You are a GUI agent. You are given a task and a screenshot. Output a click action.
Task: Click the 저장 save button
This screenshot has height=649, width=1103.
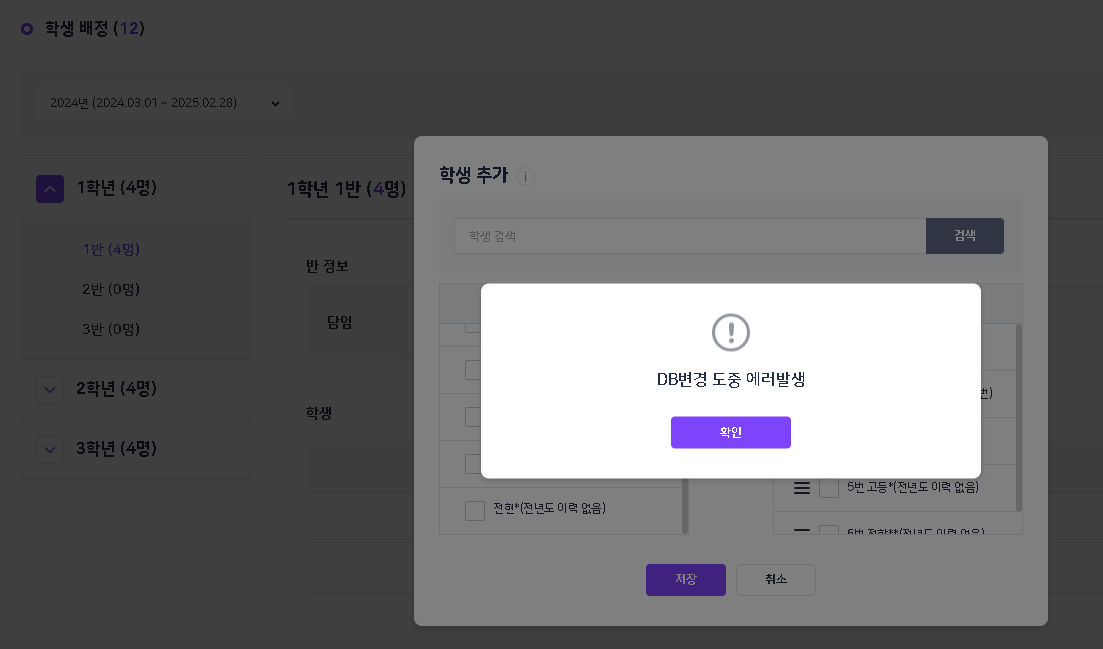tap(685, 579)
